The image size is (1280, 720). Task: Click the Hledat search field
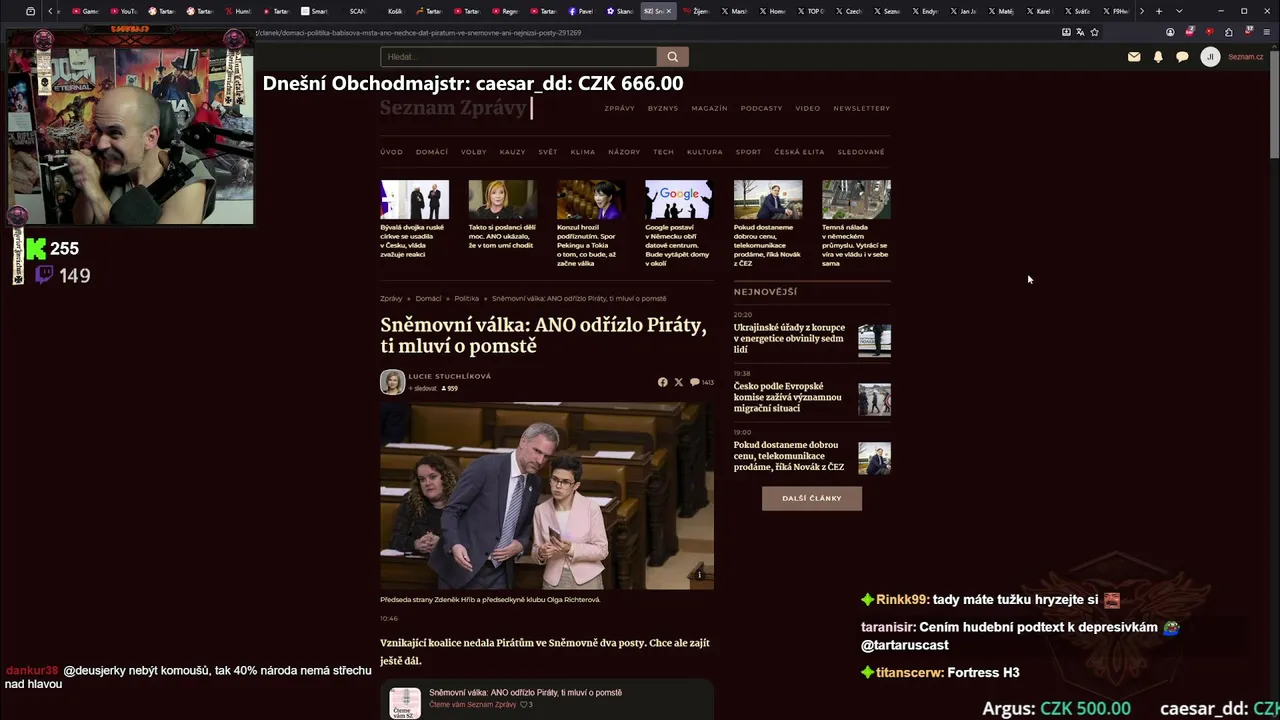(518, 57)
